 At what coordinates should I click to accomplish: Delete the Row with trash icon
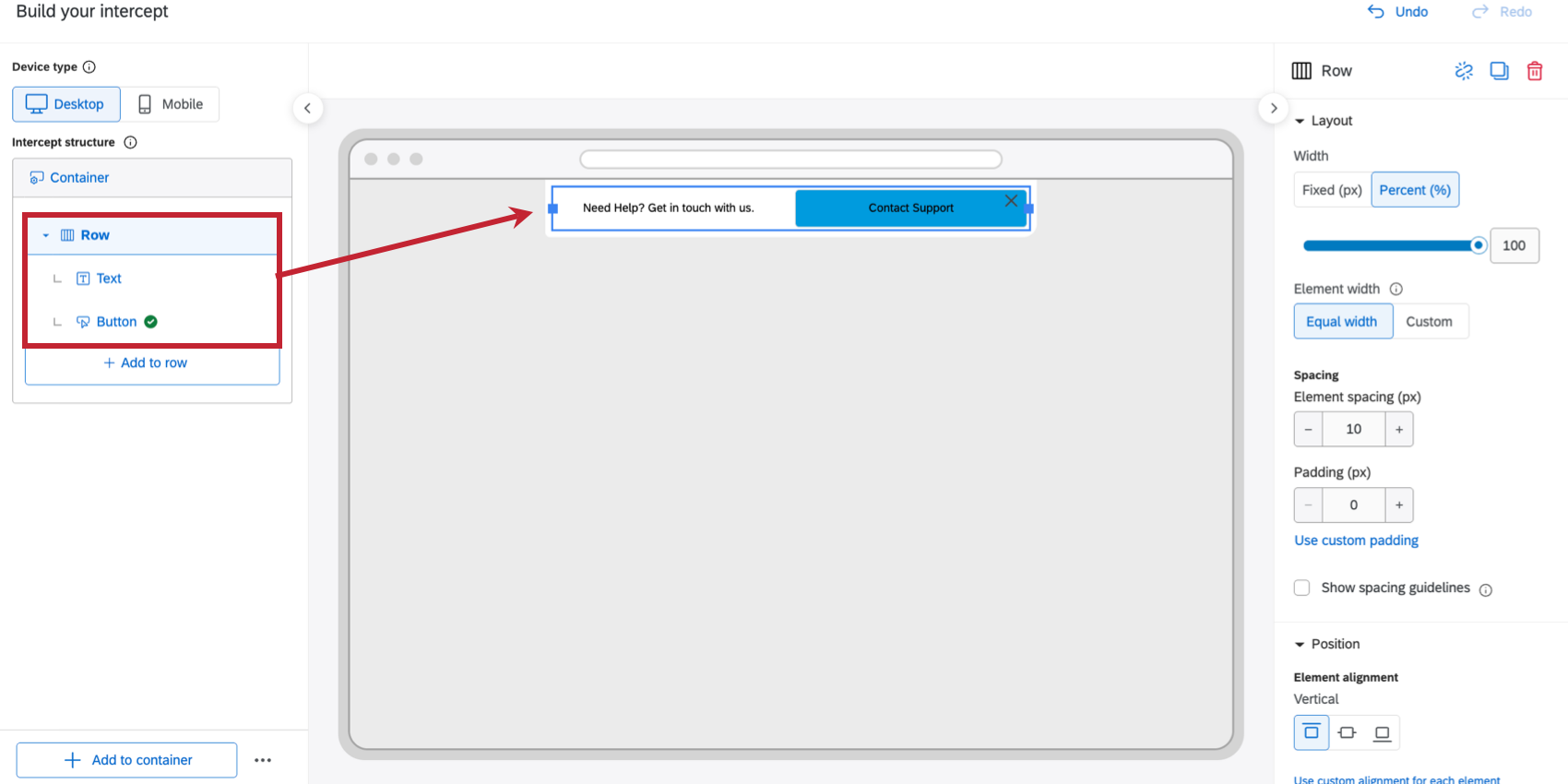[1535, 71]
